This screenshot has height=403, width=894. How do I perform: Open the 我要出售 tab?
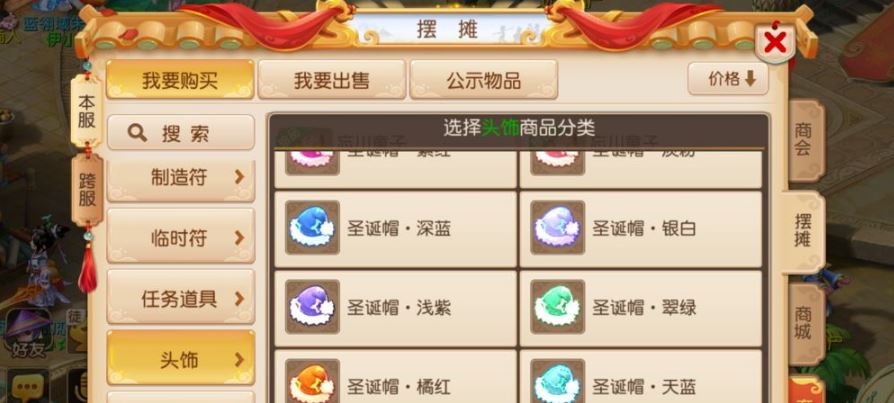332,80
